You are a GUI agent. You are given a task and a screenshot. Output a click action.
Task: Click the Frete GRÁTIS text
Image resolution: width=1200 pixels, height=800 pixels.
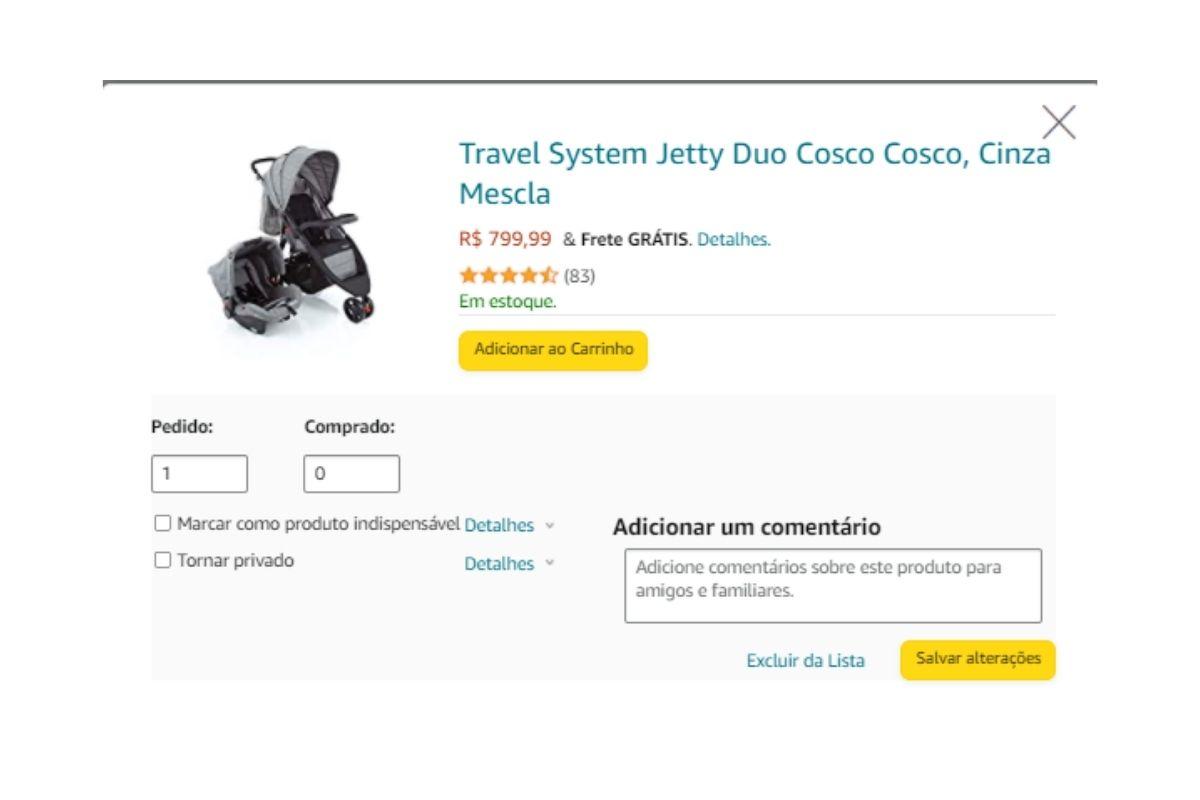634,240
